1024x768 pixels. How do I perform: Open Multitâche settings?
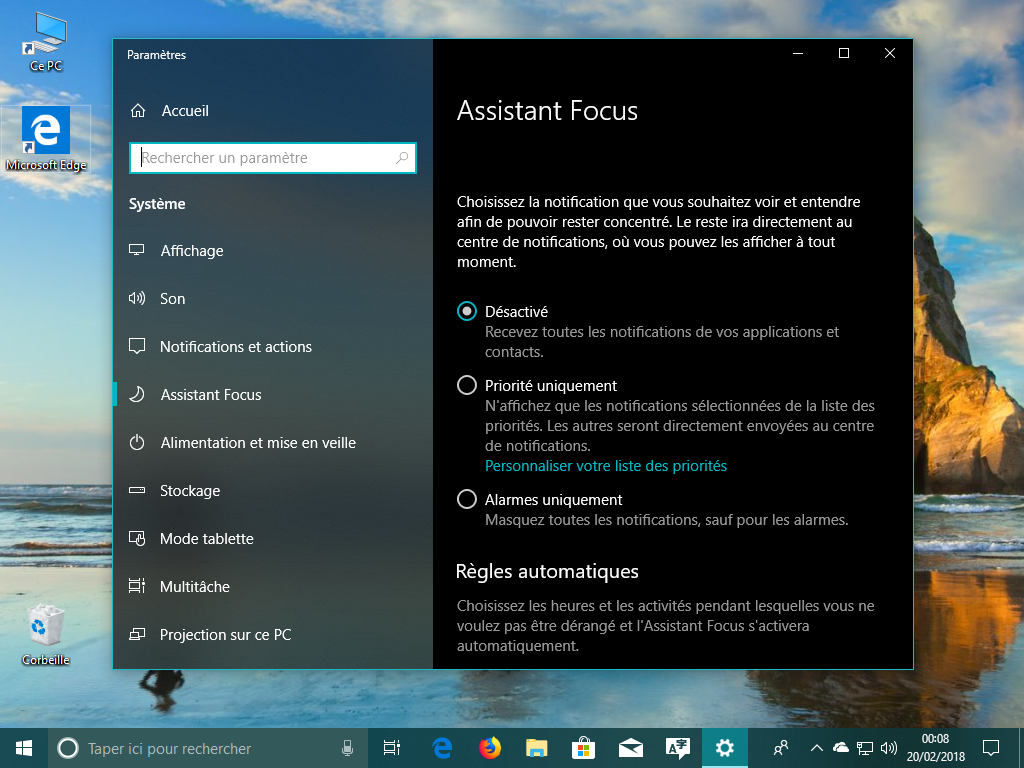(x=194, y=587)
